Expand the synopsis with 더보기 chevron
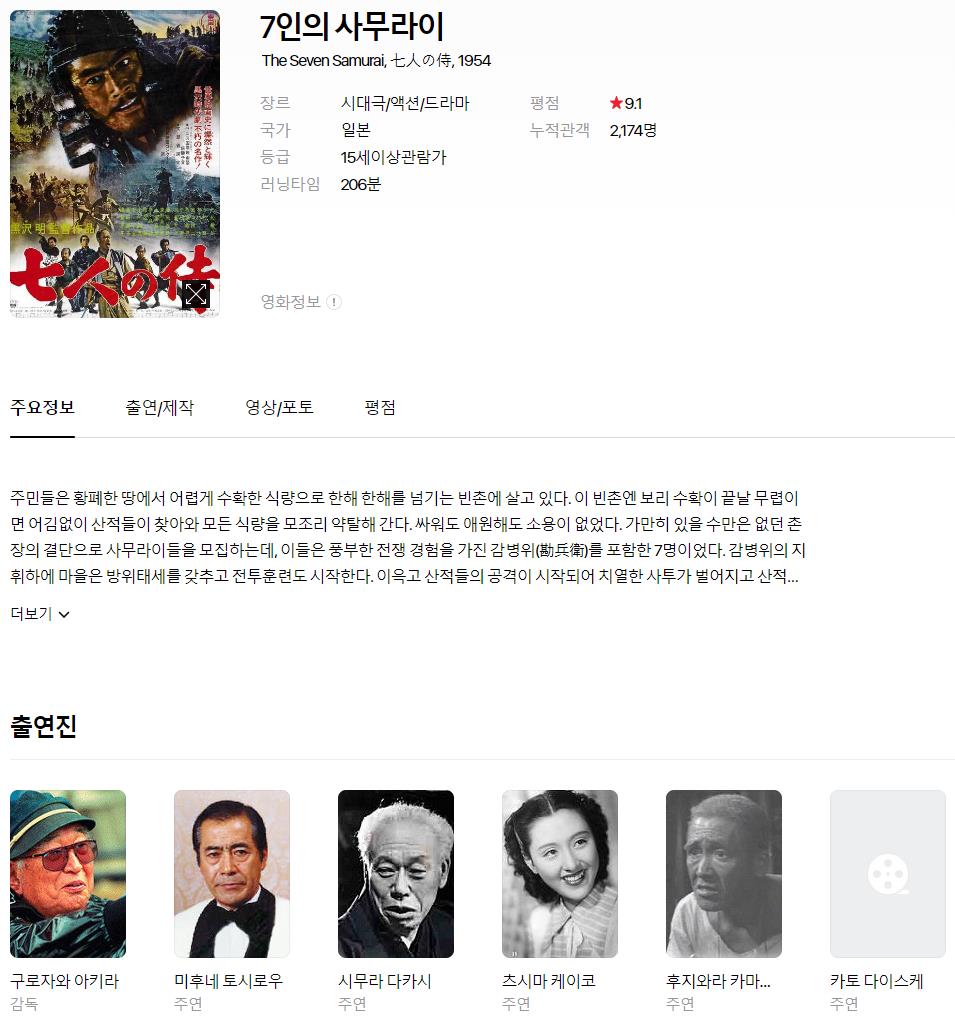The image size is (955, 1019). (x=40, y=613)
